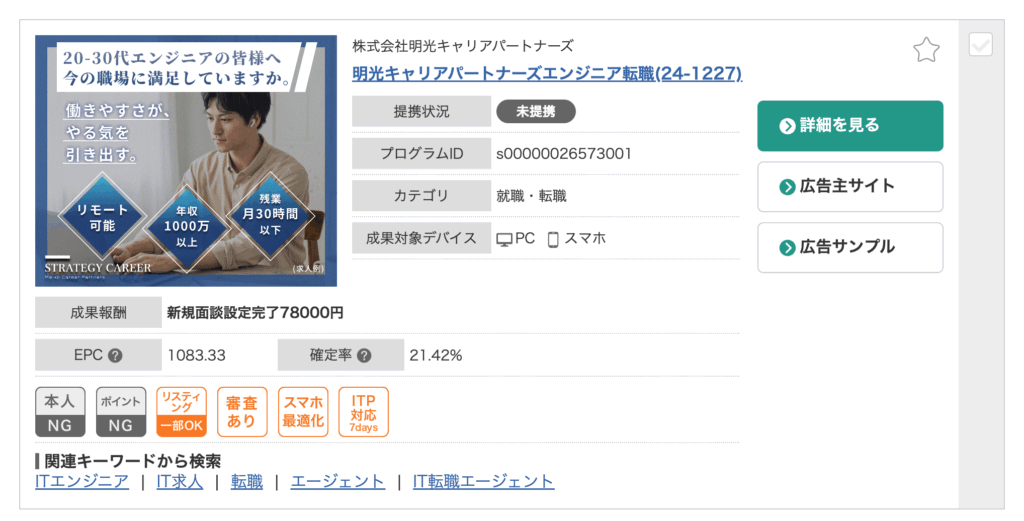Search by IT転職エージェント keyword link
Viewport: 1024px width, 521px height.
point(484,482)
